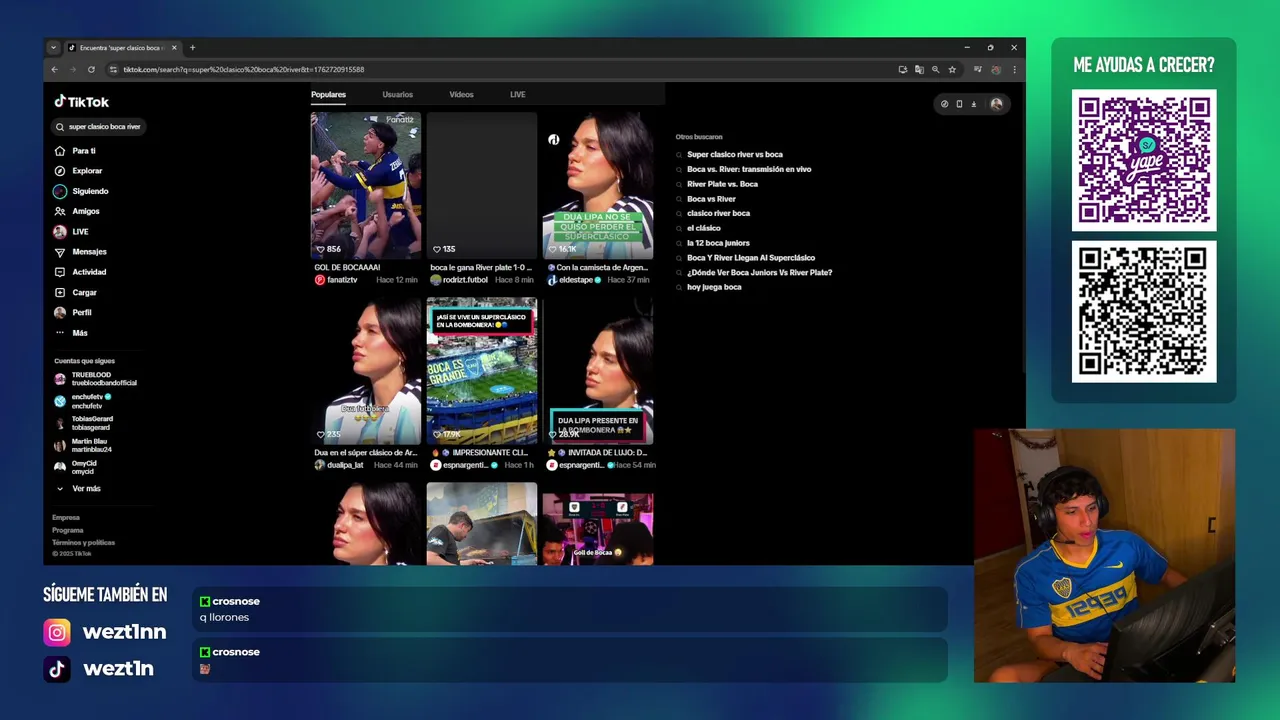This screenshot has height=720, width=1280.
Task: Switch to the LIVE results tab
Action: (x=517, y=94)
